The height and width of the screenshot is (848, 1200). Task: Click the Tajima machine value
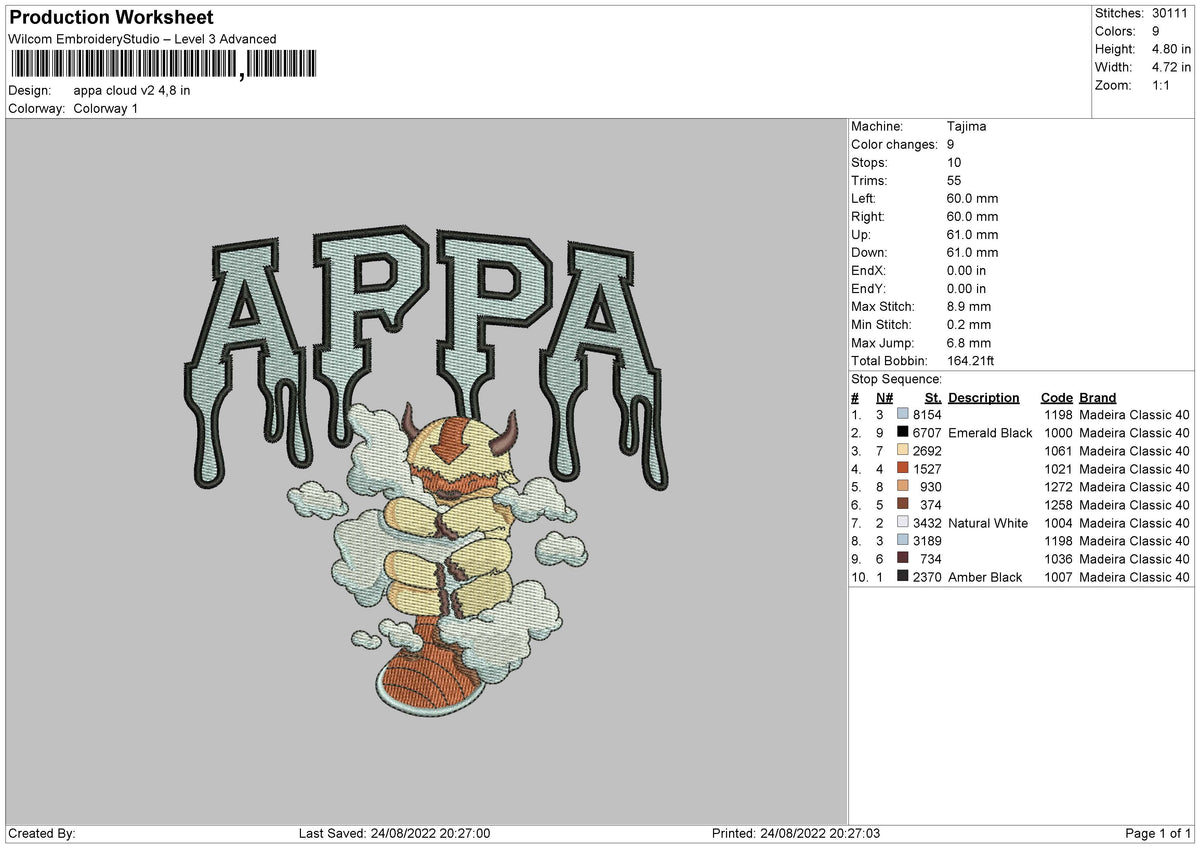click(968, 126)
